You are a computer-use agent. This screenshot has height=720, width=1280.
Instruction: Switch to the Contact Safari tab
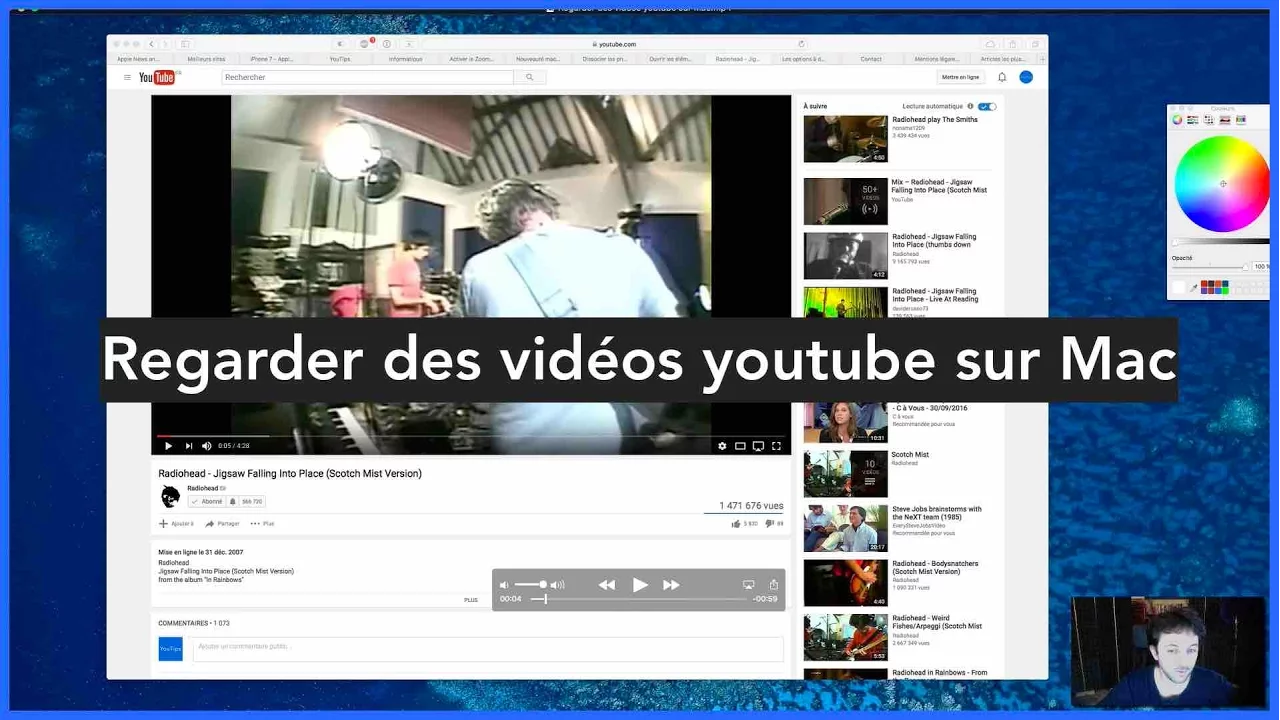coord(871,59)
